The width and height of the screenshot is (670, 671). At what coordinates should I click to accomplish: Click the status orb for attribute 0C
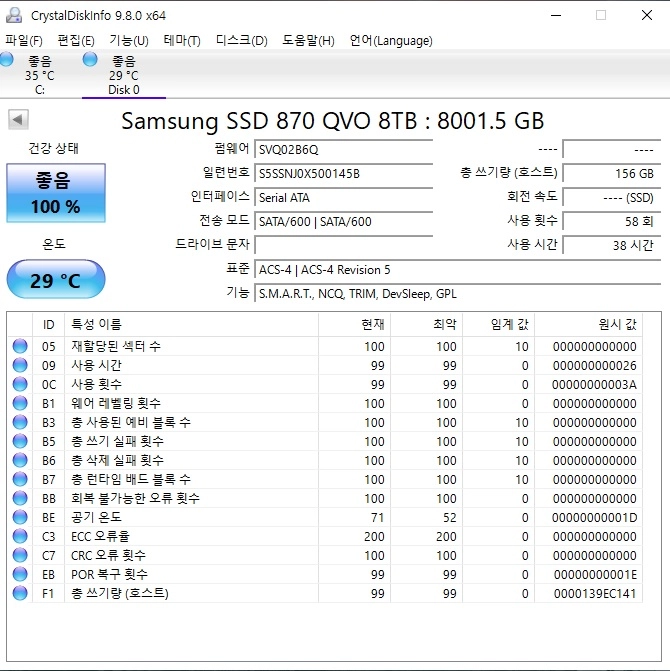click(x=20, y=384)
